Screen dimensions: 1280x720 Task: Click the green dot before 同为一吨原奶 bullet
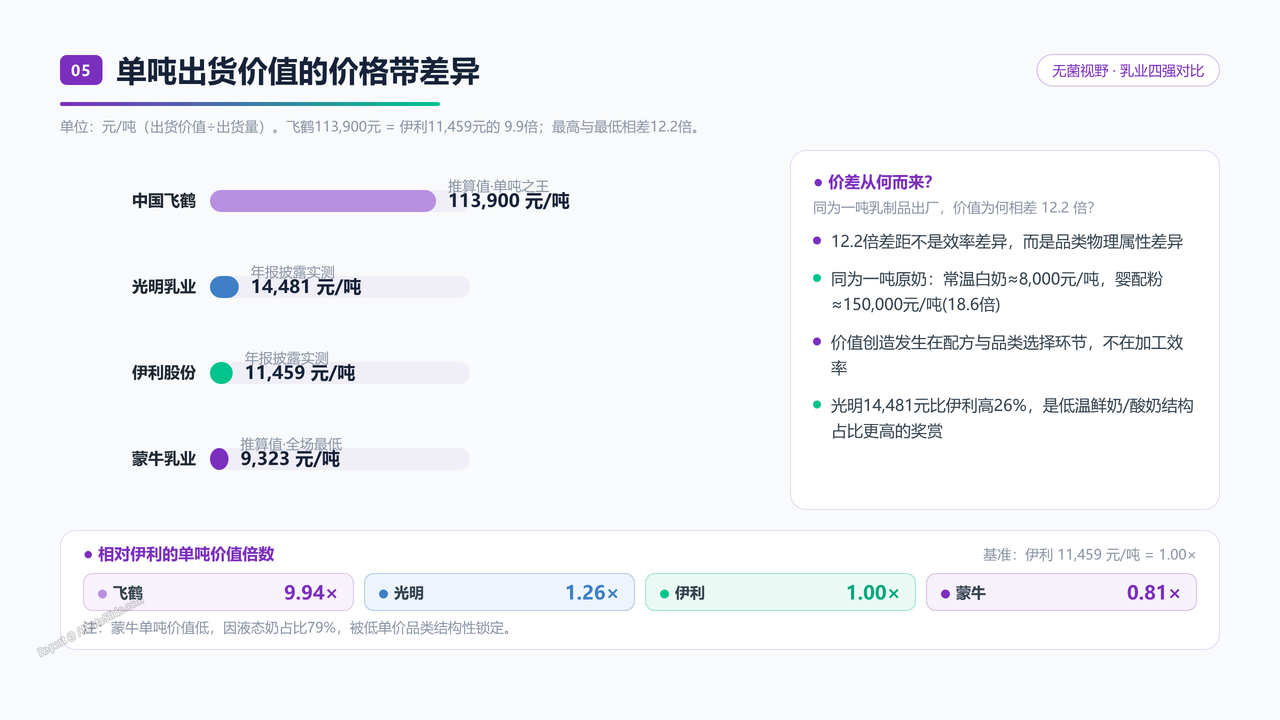817,278
